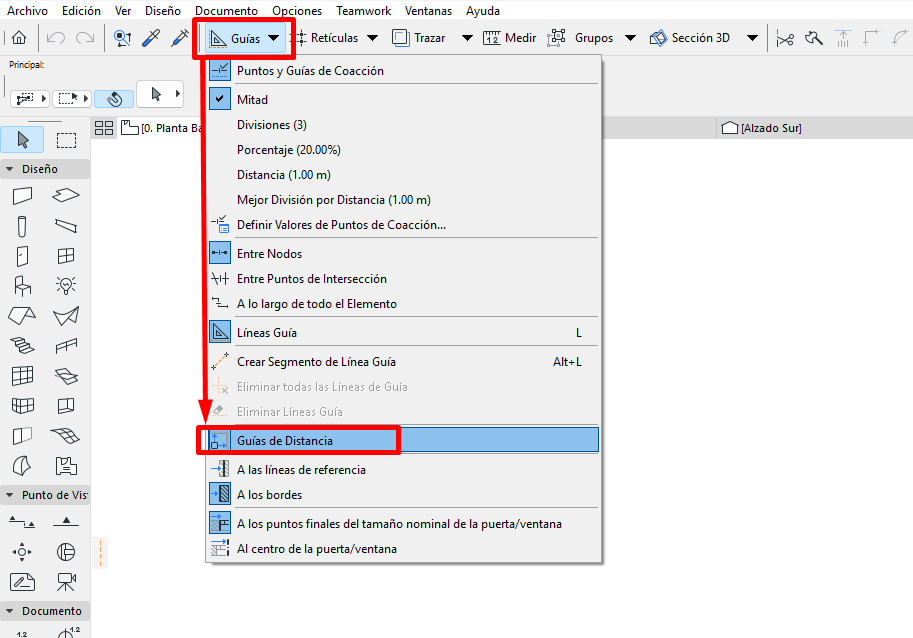
Task: Select Divisiones (3) snap option
Action: point(403,125)
